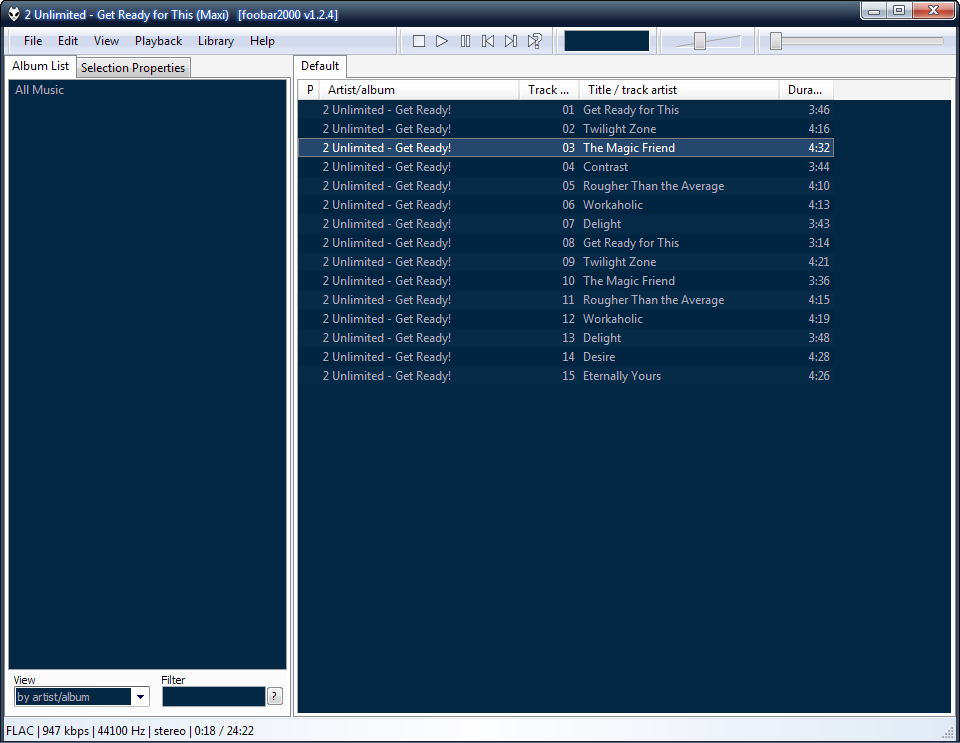
Task: Select track 07 Delight
Action: [x=566, y=224]
